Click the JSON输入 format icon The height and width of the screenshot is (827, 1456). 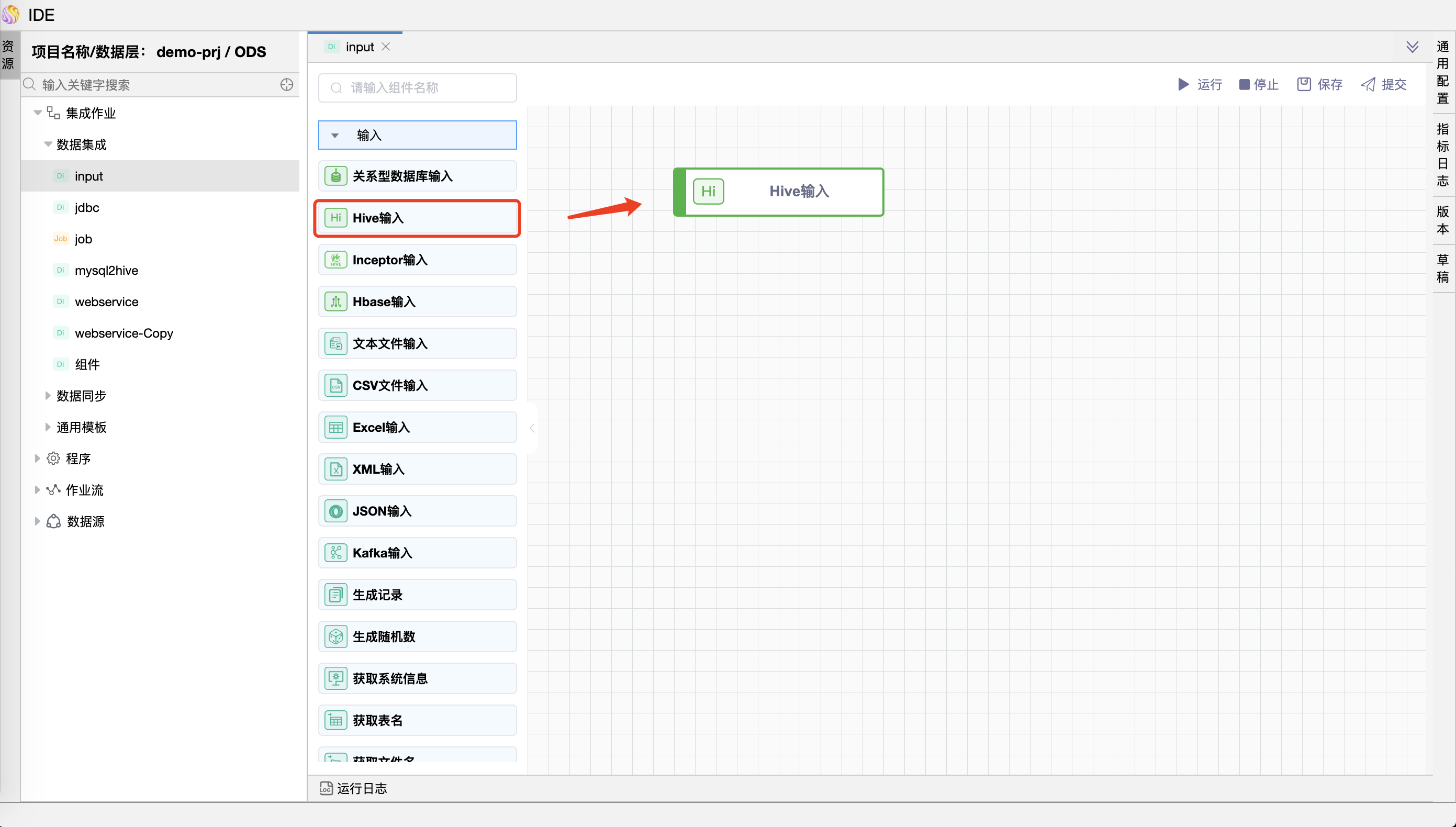335,511
